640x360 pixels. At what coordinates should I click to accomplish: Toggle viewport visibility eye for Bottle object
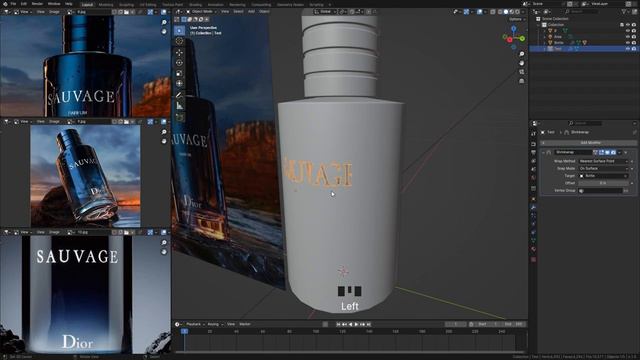(628, 42)
